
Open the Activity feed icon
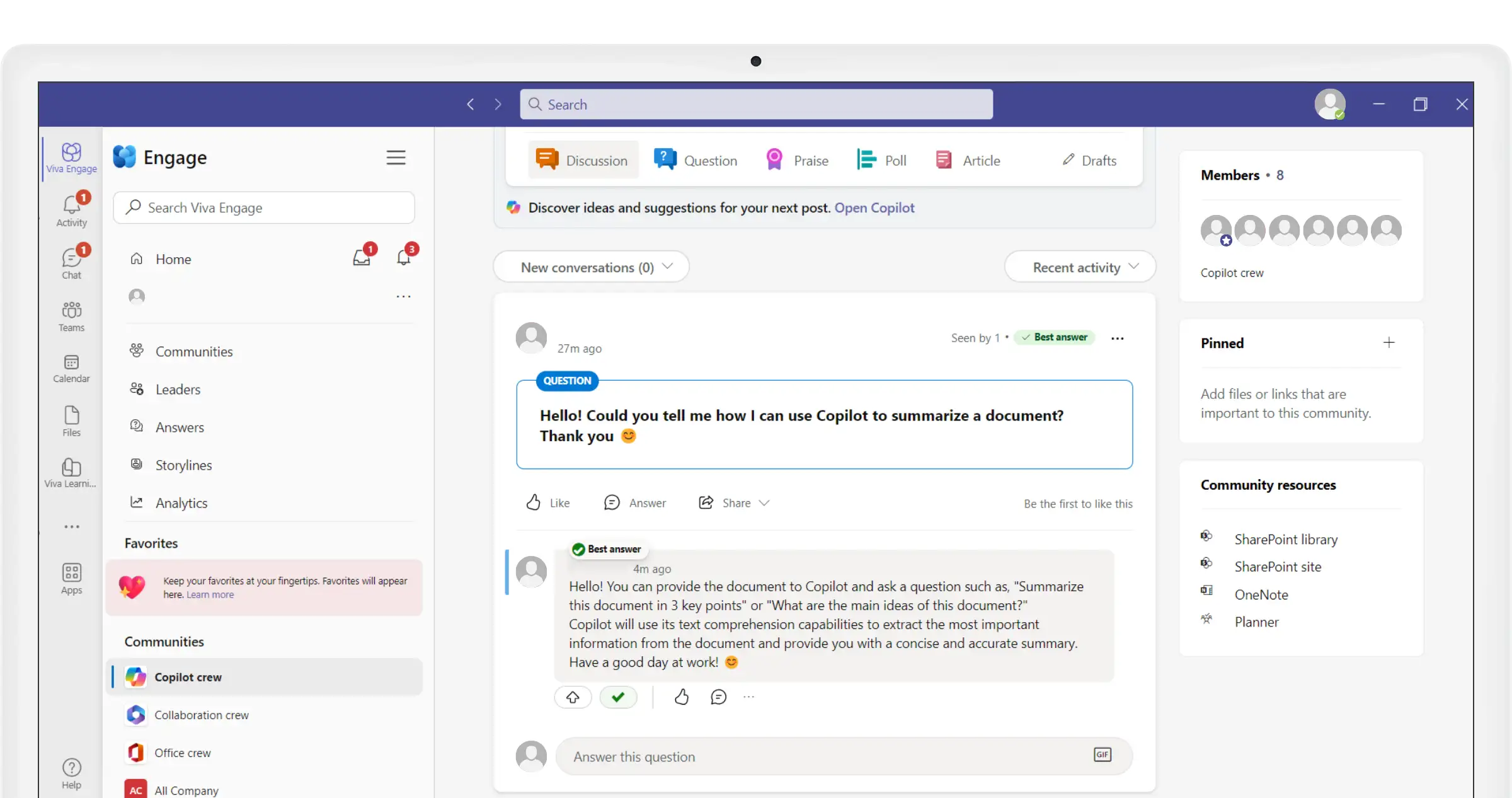click(x=71, y=210)
